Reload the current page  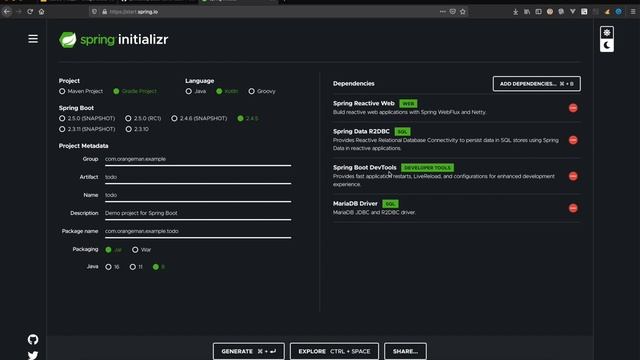tap(30, 11)
